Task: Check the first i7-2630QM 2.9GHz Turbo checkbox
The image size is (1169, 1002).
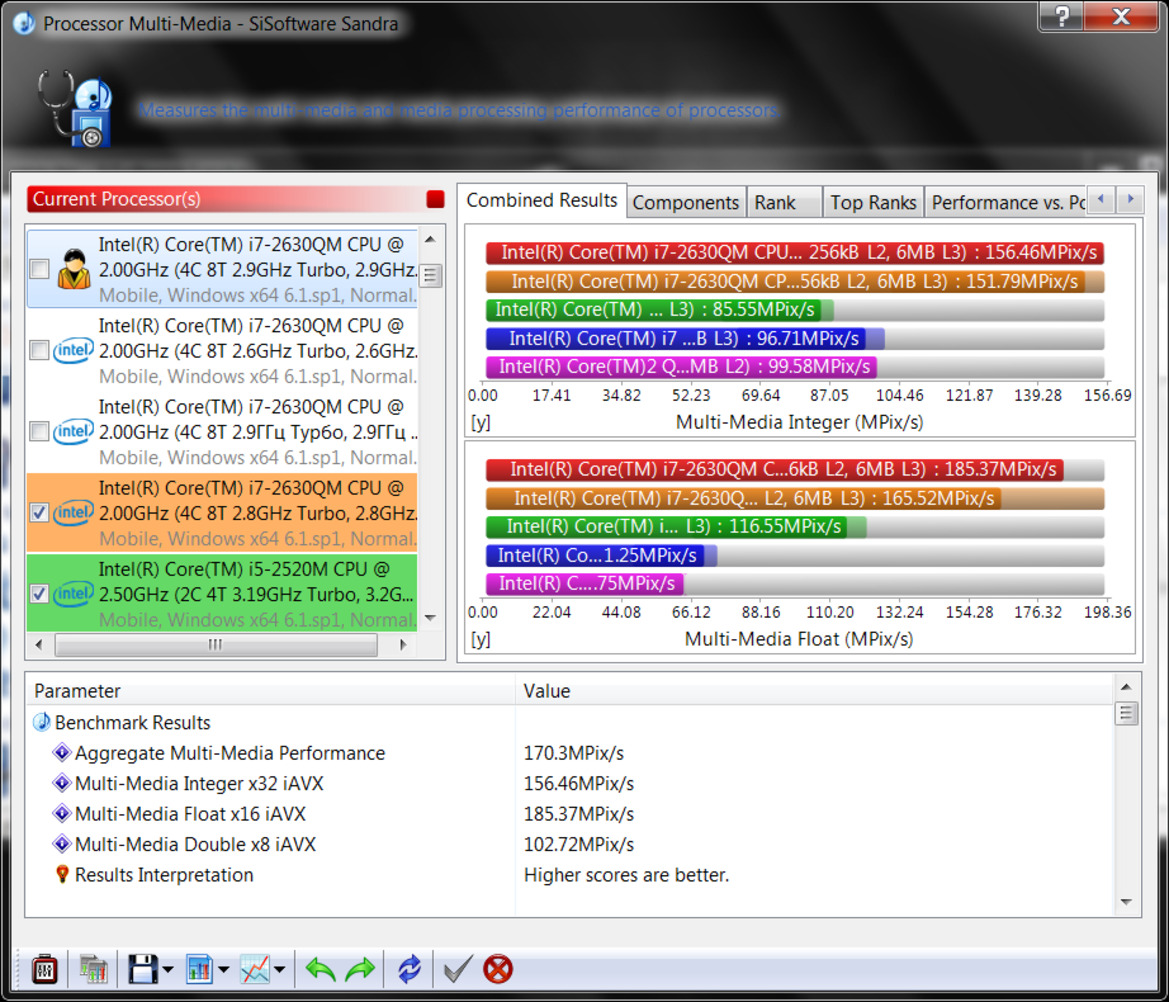Action: tap(40, 268)
